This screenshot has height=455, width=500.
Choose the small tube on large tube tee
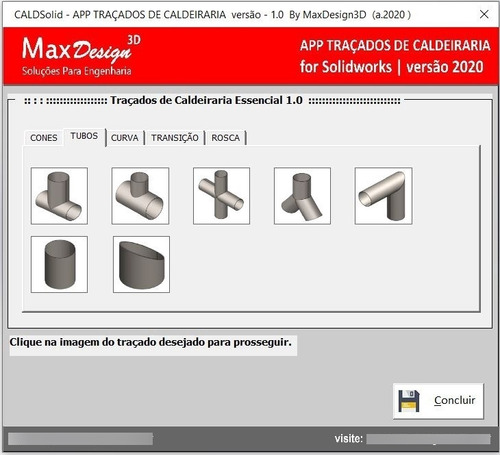pyautogui.click(x=140, y=196)
